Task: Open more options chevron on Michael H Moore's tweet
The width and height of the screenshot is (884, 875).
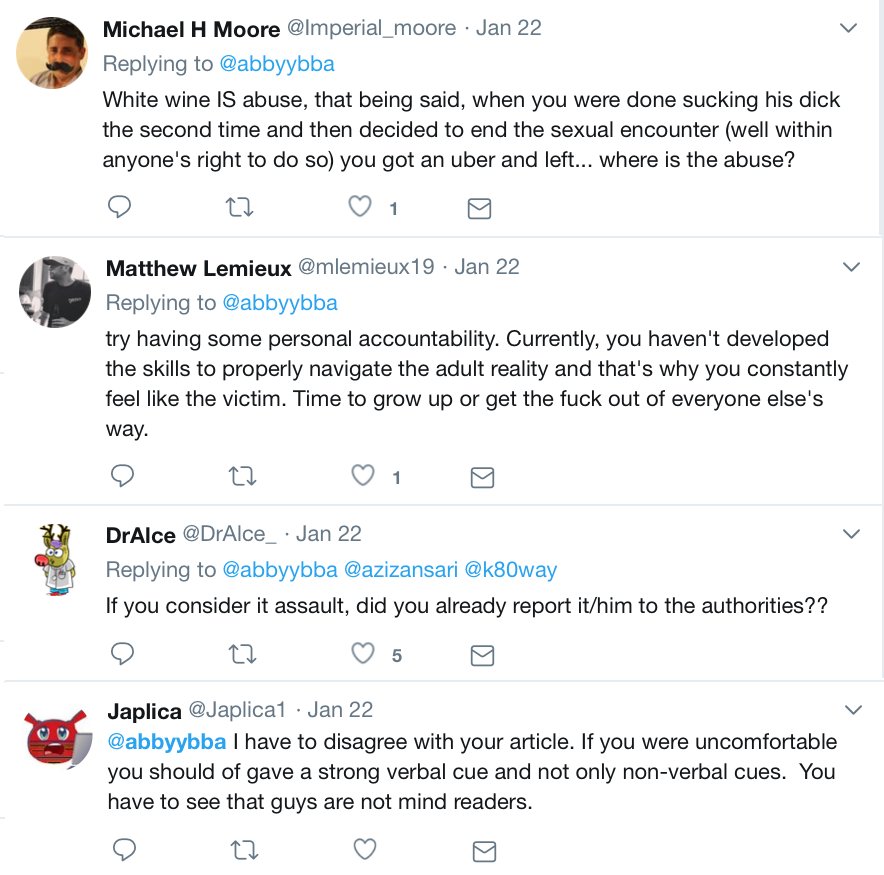Action: coord(849,28)
